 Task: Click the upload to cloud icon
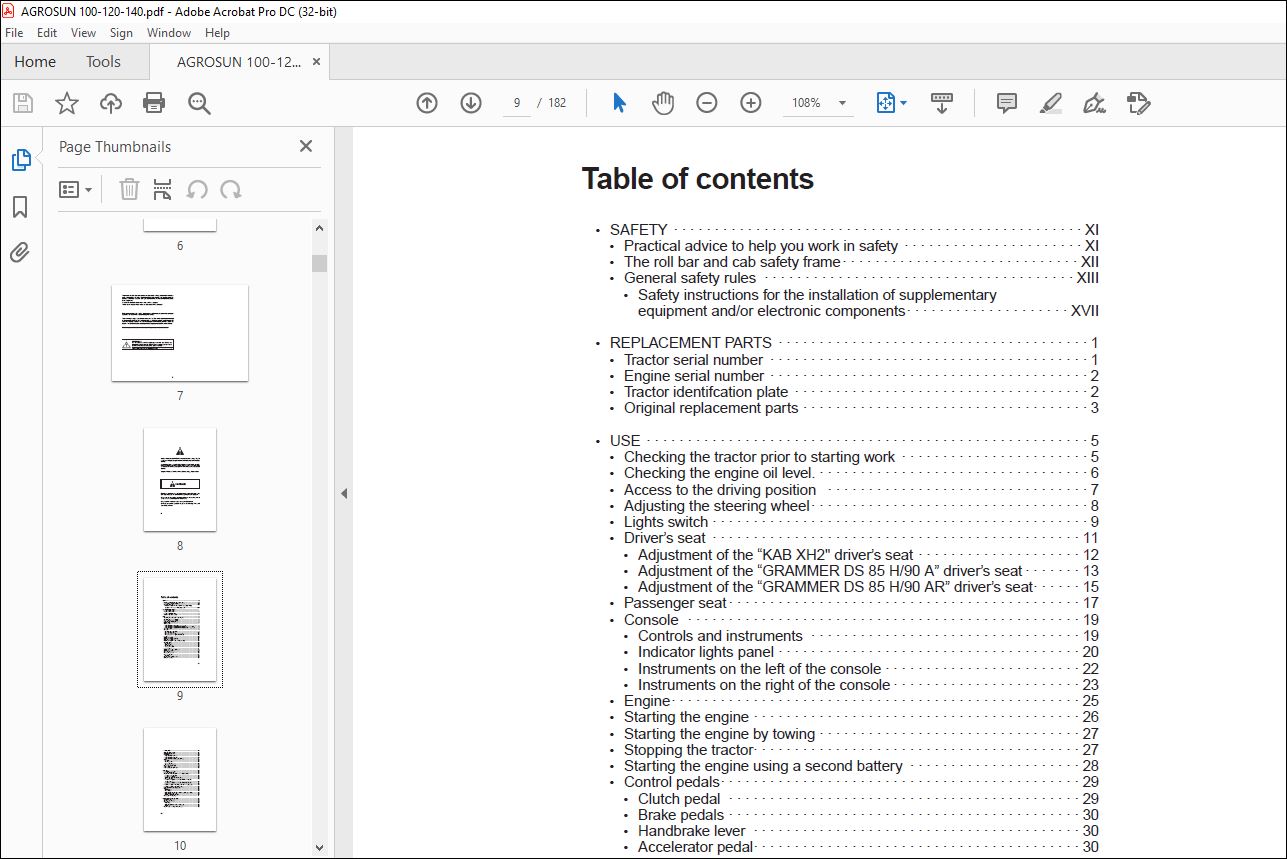pyautogui.click(x=110, y=103)
